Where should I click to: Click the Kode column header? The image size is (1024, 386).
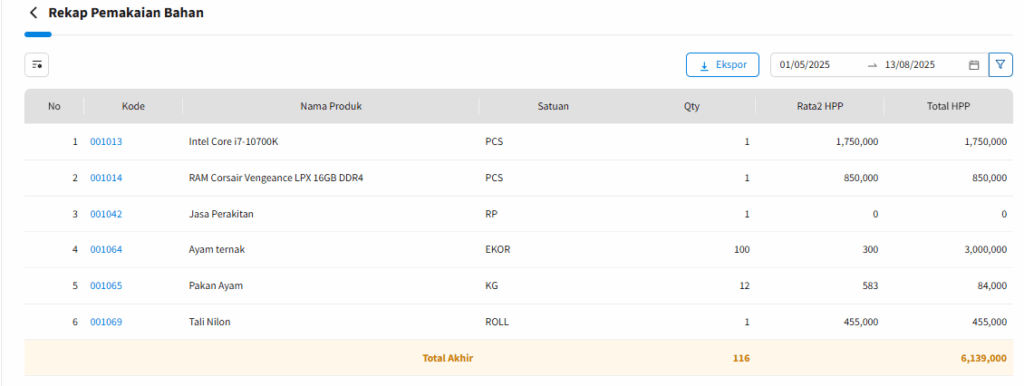coord(133,106)
